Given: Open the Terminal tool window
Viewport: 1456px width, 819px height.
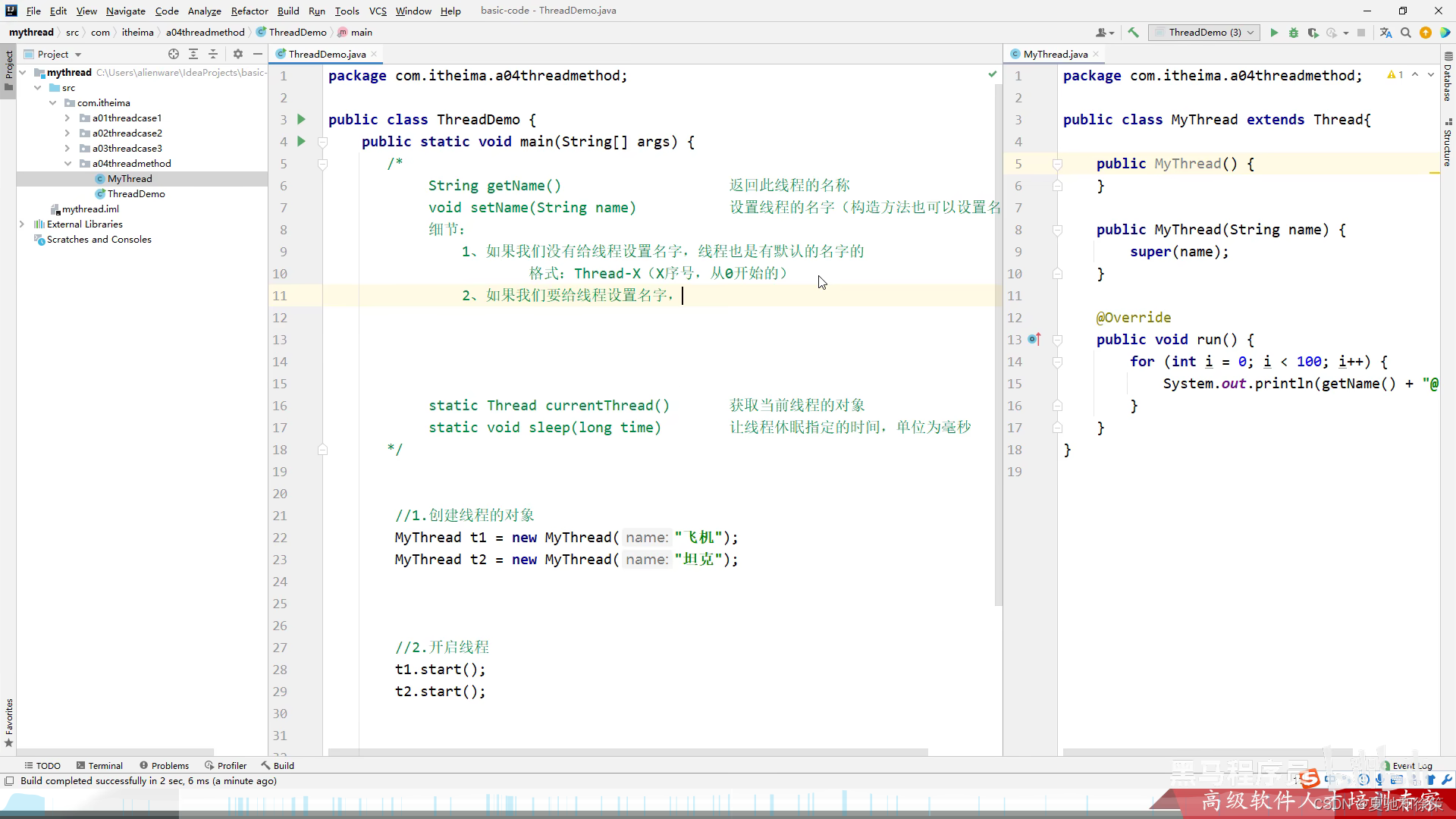Looking at the screenshot, I should click(99, 766).
